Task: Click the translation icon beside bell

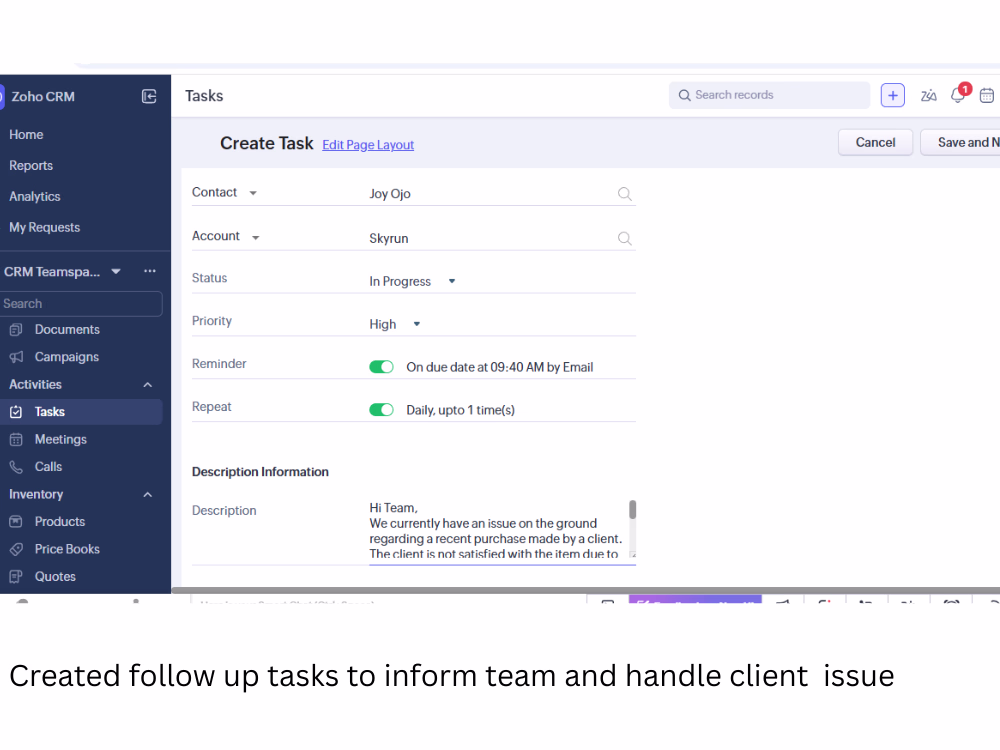Action: [929, 96]
